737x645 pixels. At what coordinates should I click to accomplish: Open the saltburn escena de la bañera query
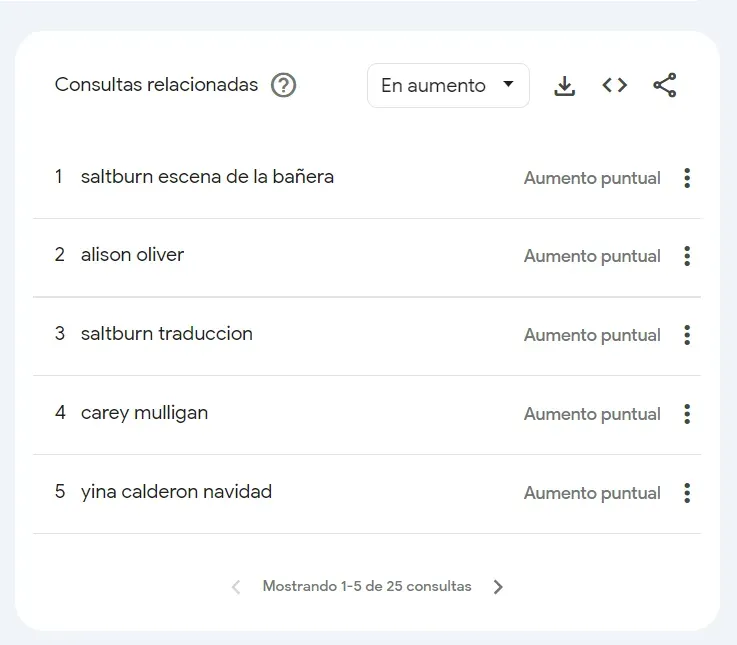click(207, 177)
